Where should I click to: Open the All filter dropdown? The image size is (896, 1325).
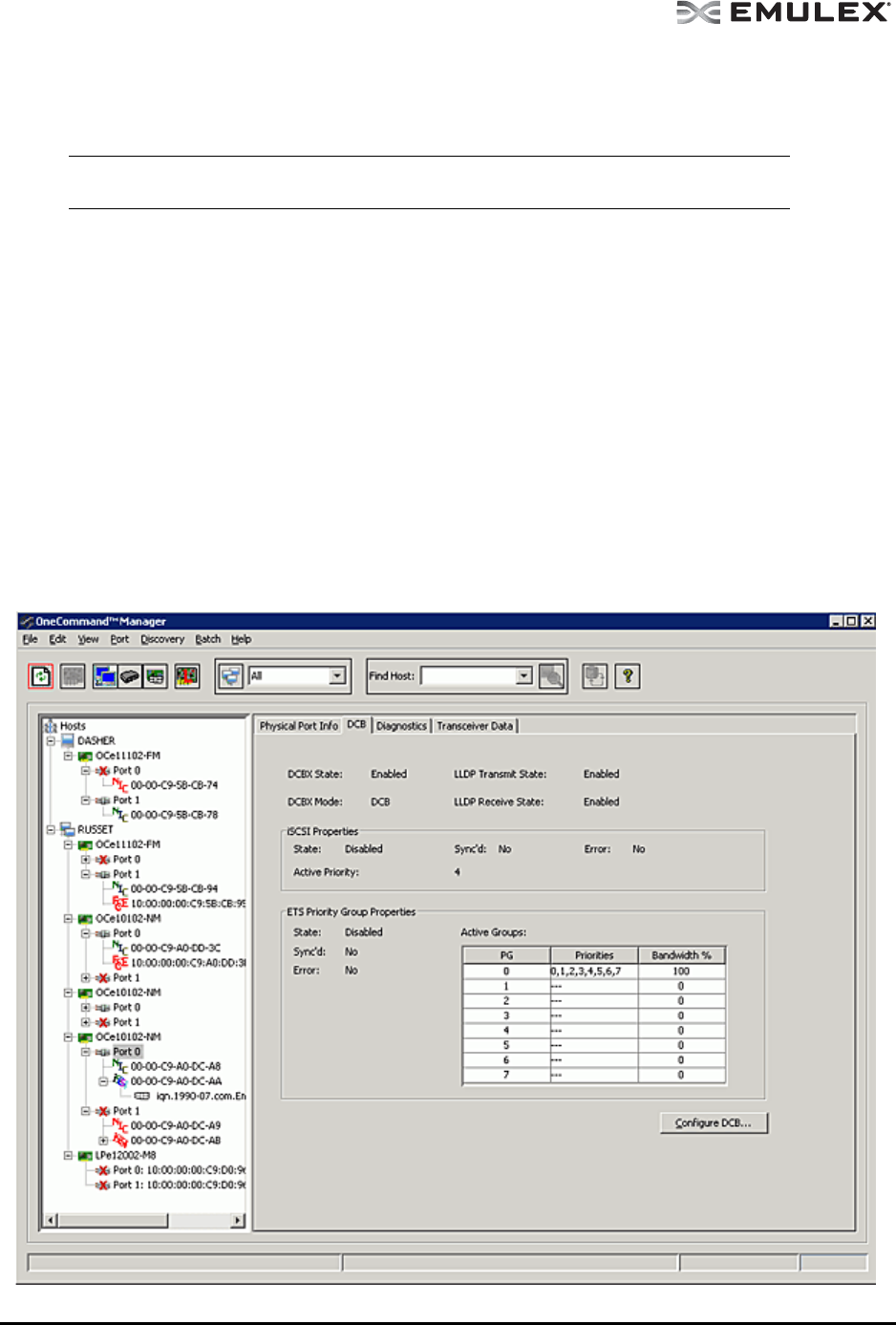click(336, 676)
